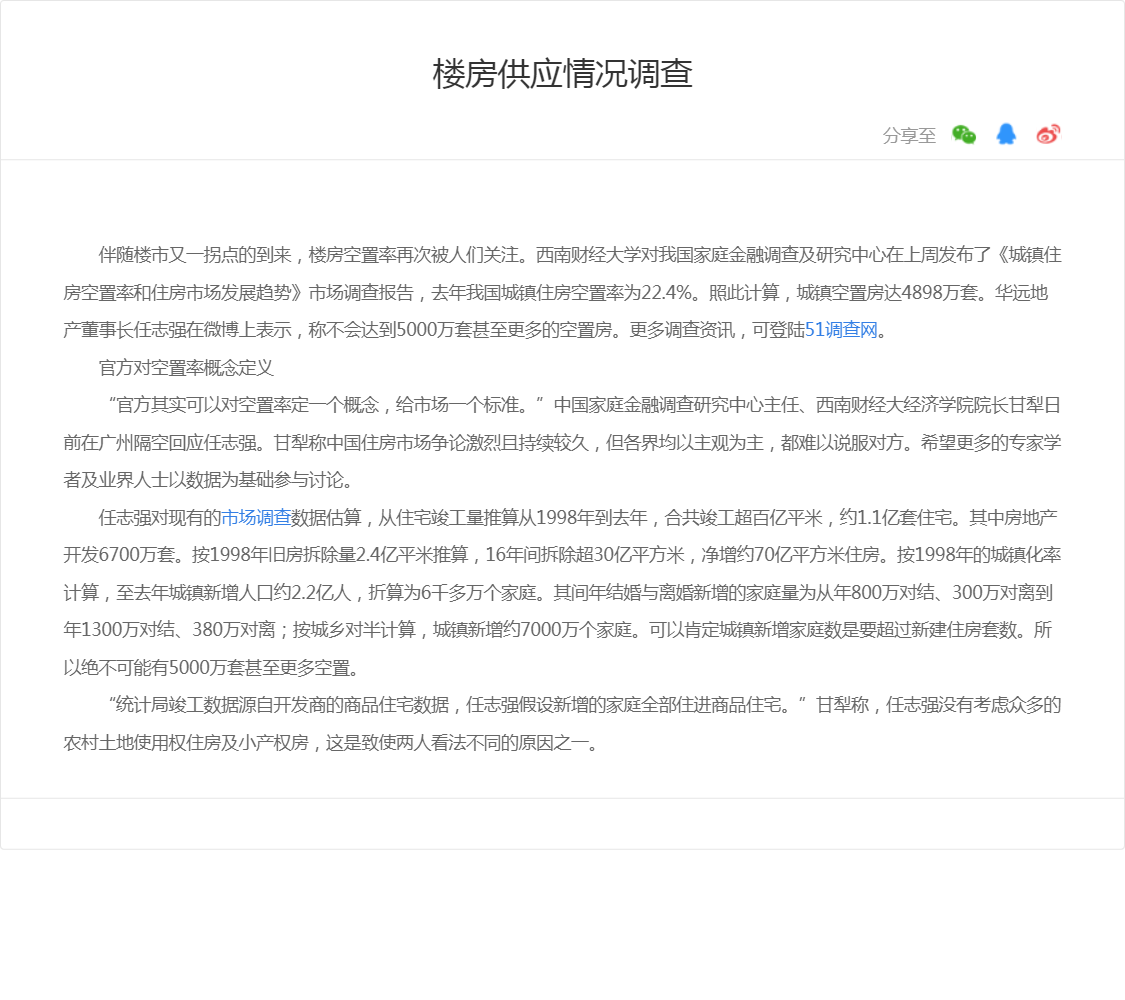Image resolution: width=1125 pixels, height=1000 pixels.
Task: Click the text 4898万套
Action: pyautogui.click(x=939, y=293)
